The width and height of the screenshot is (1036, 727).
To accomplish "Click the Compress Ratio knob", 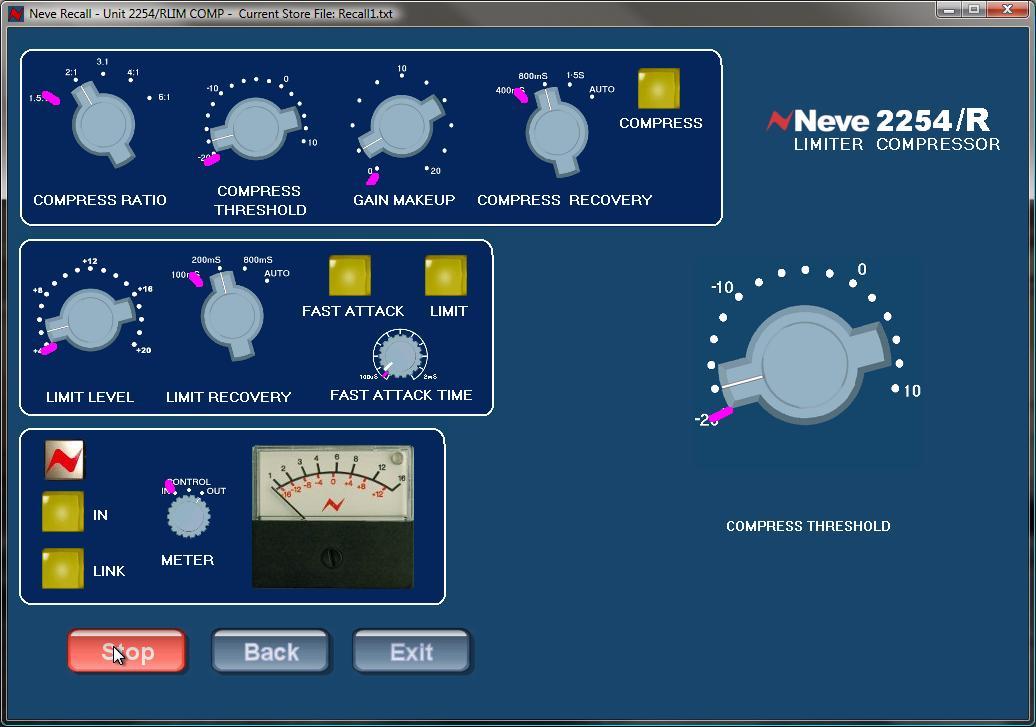I will click(103, 126).
